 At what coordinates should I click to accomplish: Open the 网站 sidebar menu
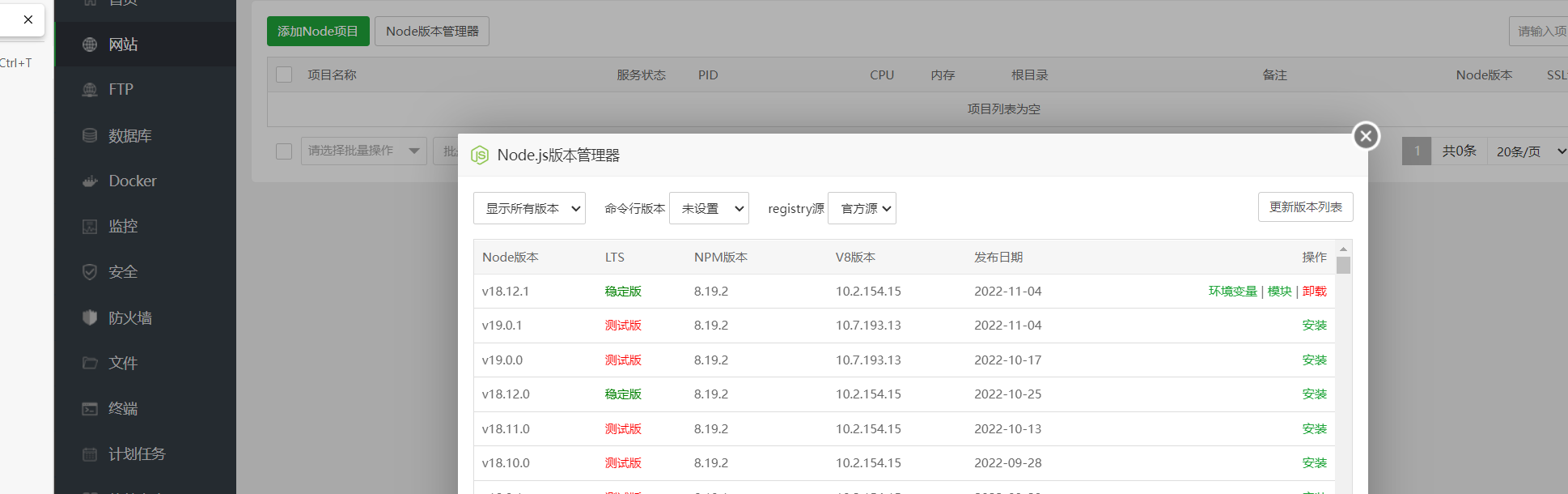(146, 45)
